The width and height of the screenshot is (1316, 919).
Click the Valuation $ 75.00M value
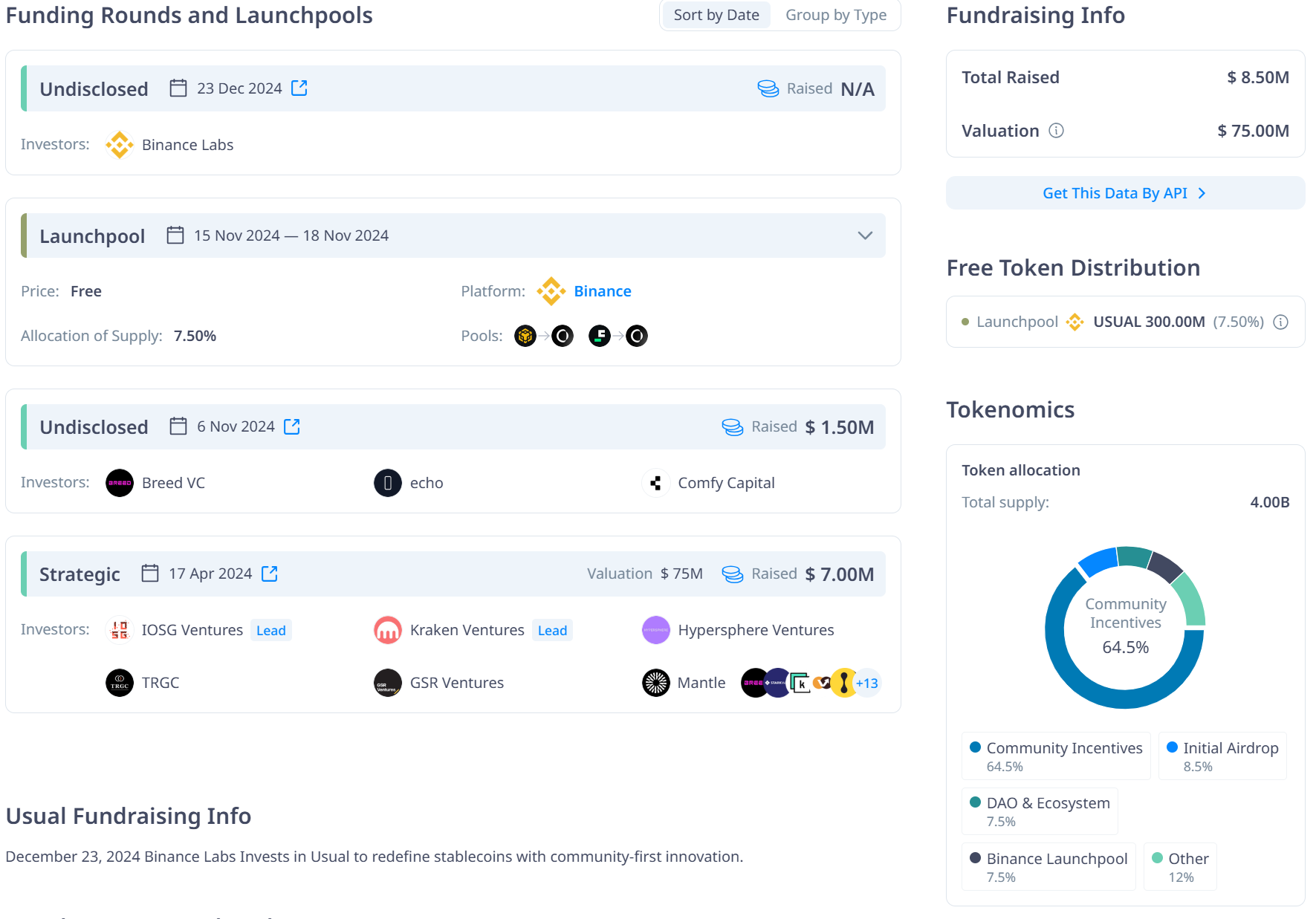tap(1253, 131)
